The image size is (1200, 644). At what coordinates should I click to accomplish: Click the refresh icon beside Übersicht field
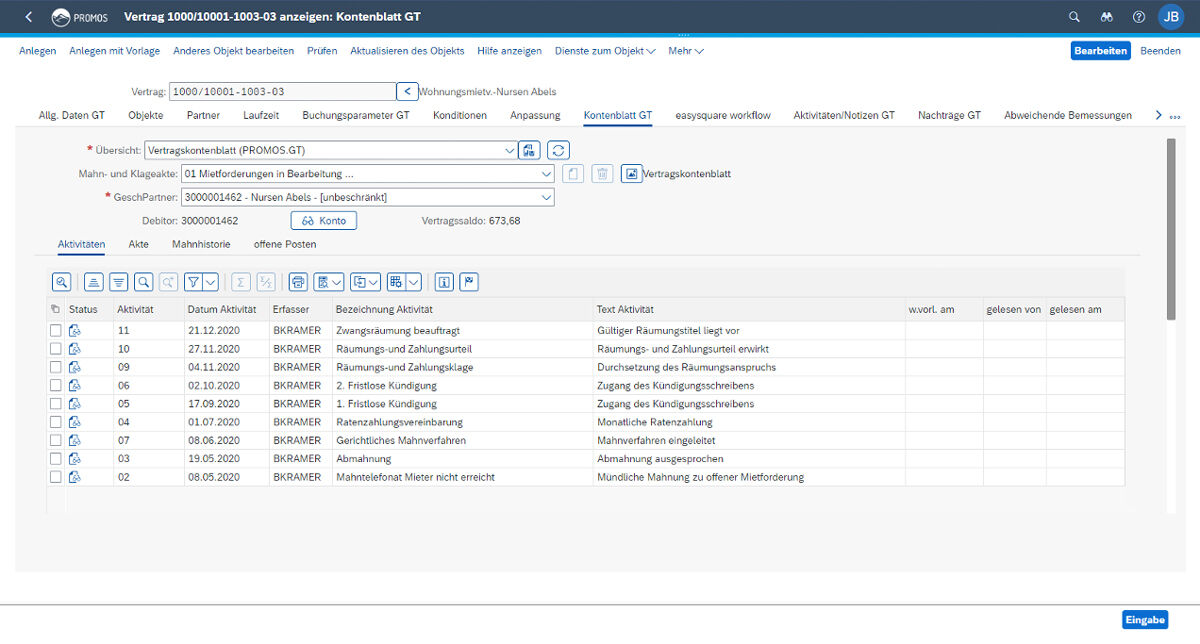558,150
